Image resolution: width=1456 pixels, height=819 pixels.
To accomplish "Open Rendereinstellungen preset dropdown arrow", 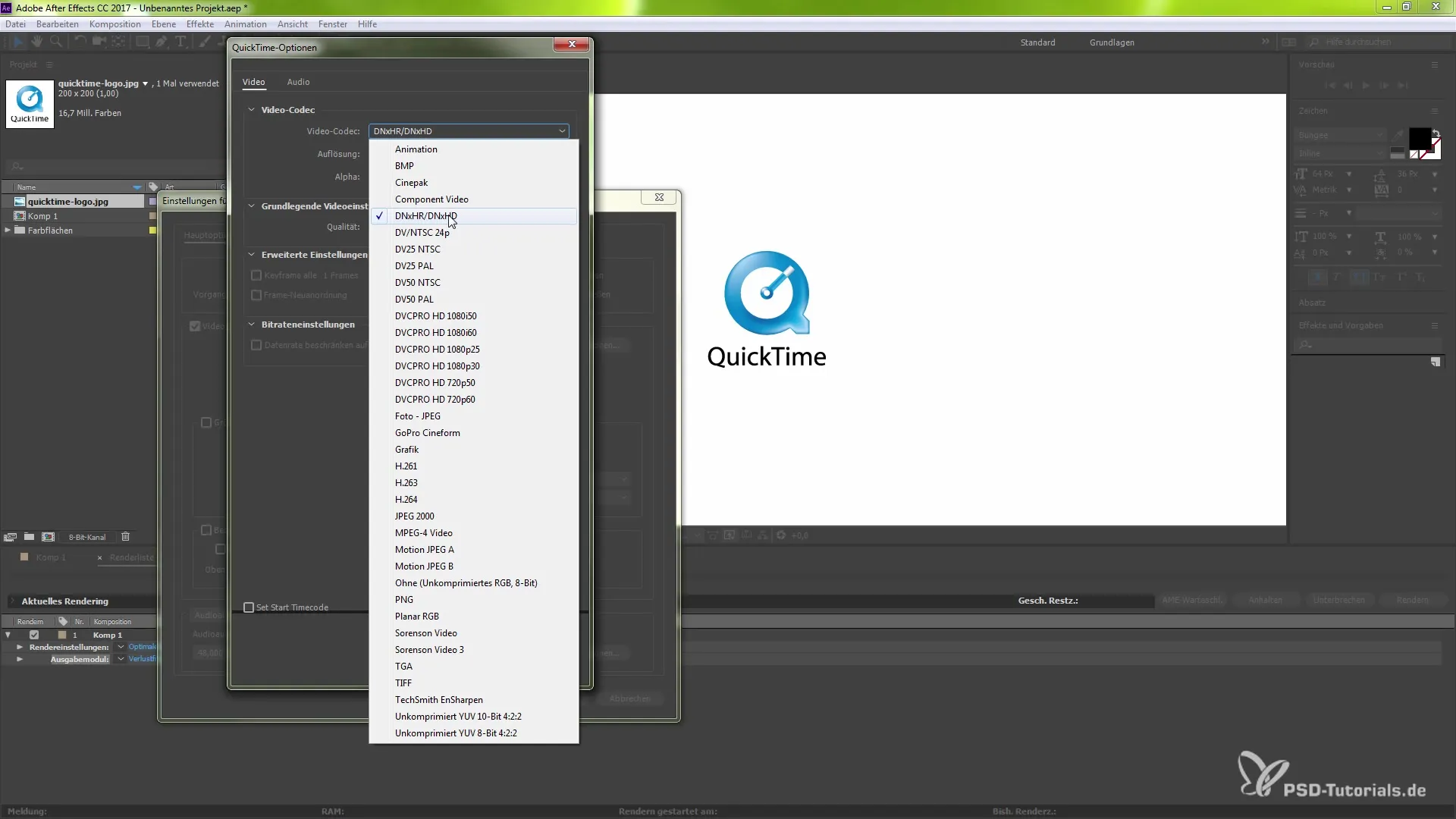I will pyautogui.click(x=121, y=647).
